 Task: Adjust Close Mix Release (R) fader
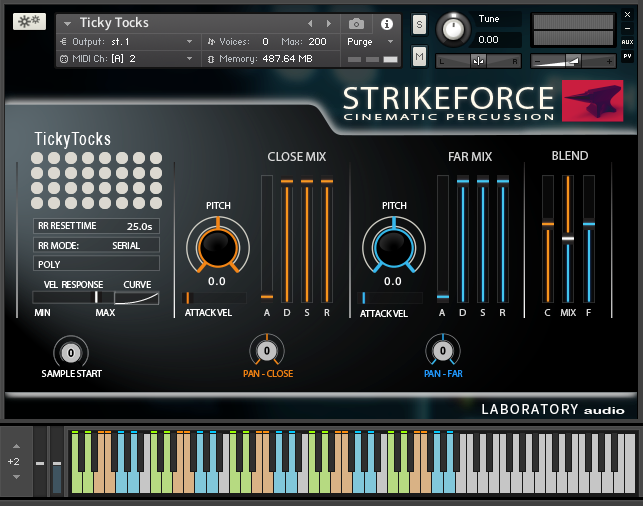point(327,181)
